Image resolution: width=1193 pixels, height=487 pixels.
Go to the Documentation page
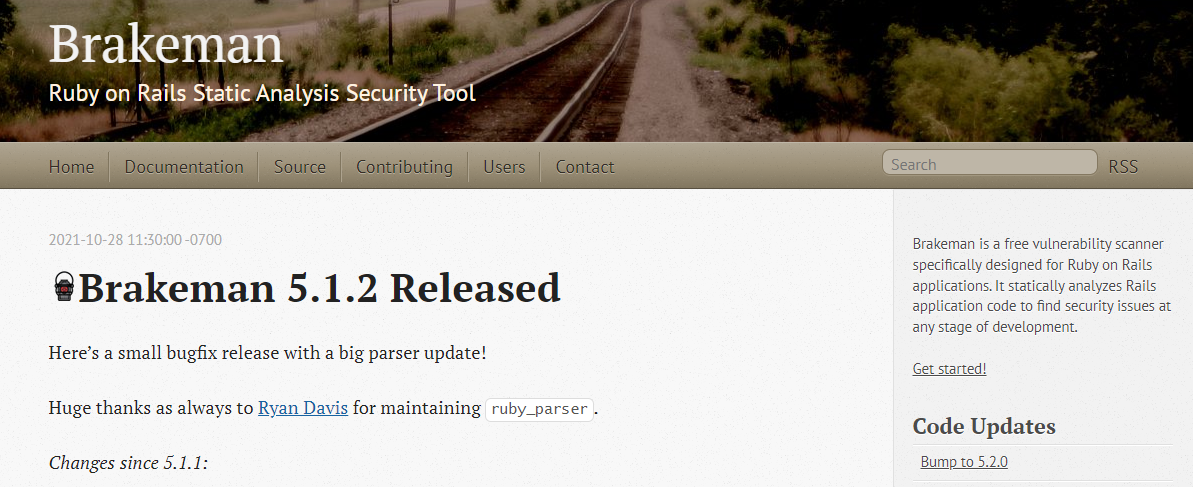(184, 167)
